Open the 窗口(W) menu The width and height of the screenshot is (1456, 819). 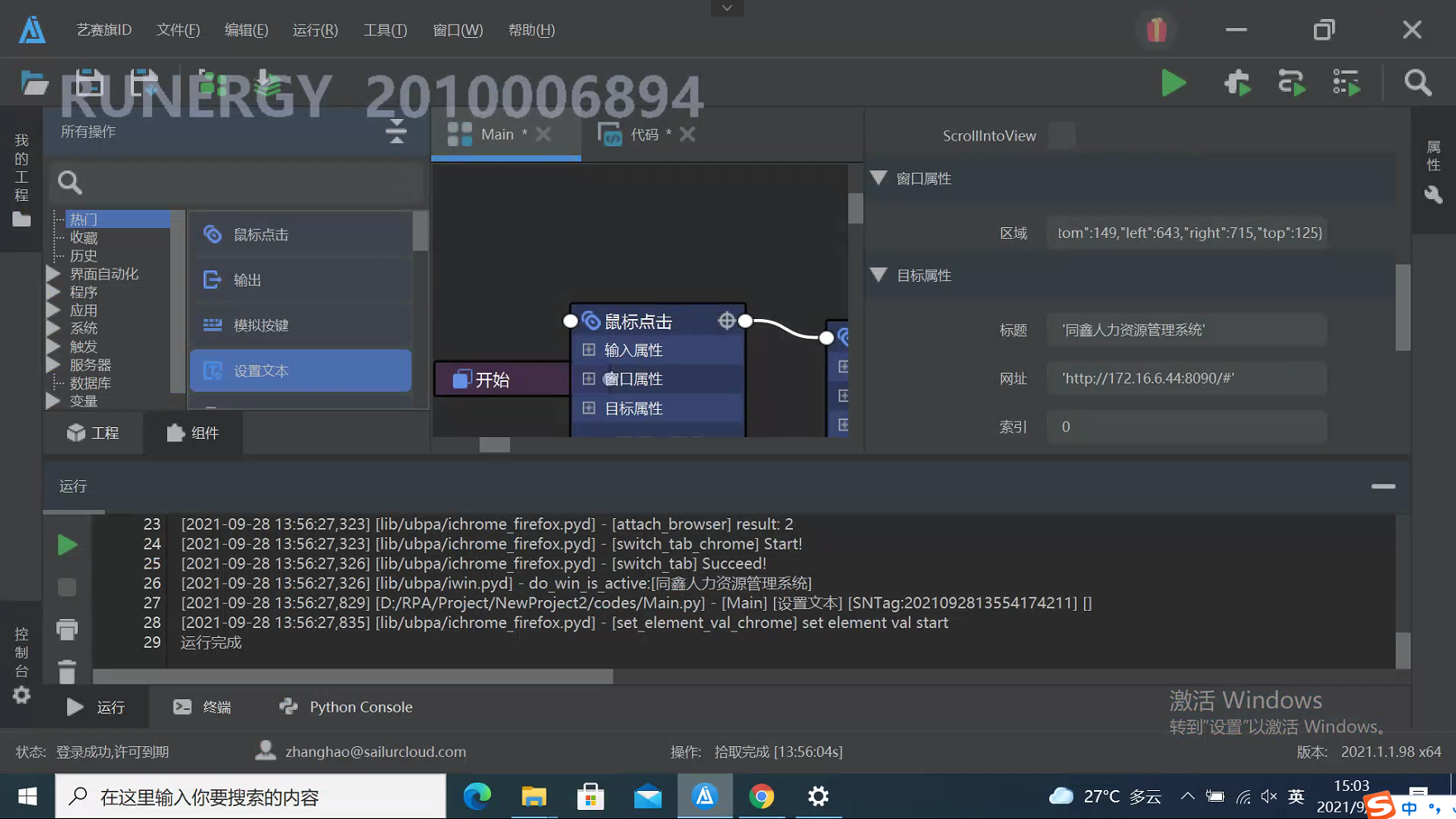pyautogui.click(x=458, y=30)
